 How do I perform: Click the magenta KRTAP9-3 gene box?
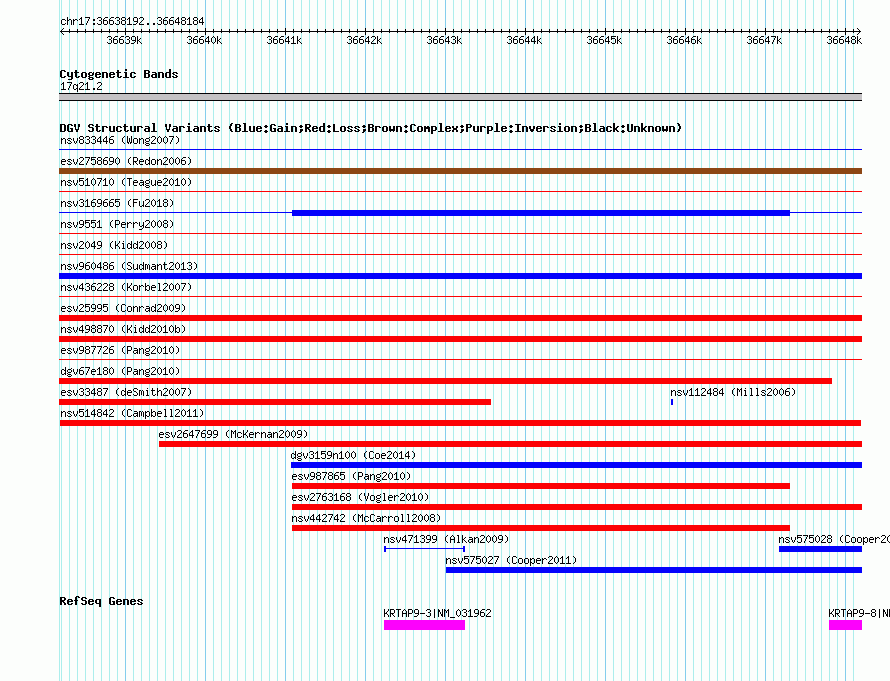[425, 625]
